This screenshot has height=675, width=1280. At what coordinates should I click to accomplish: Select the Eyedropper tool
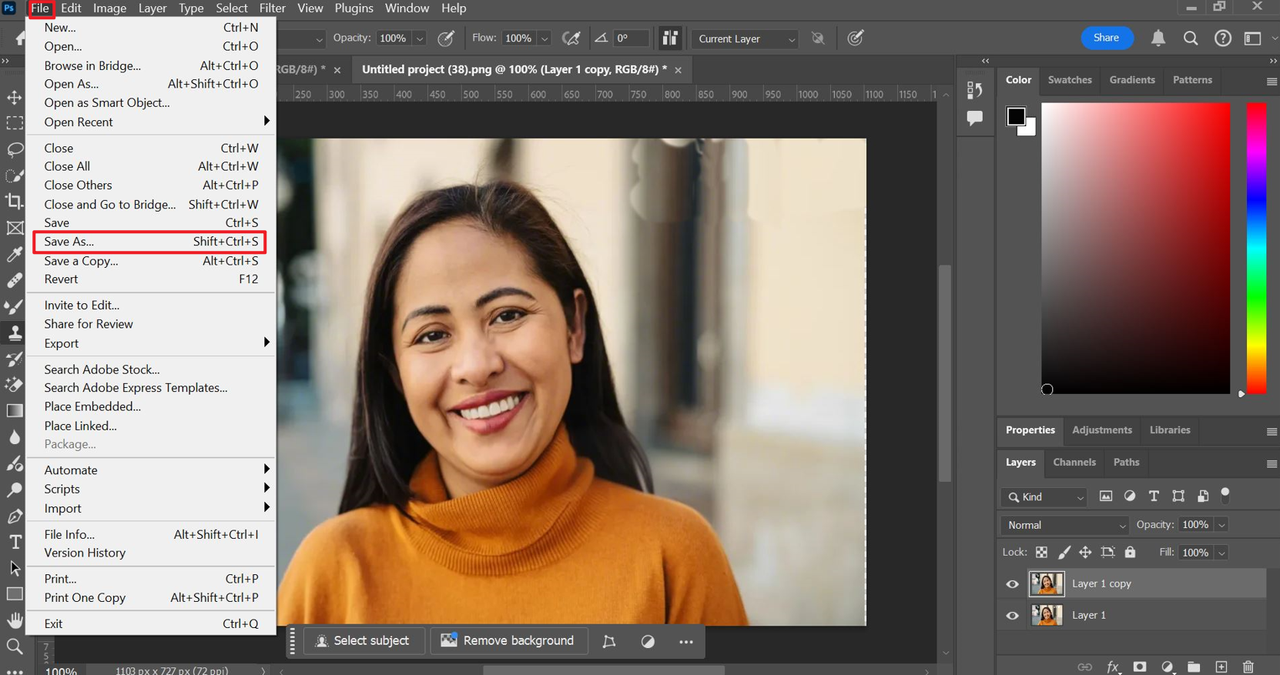tap(14, 254)
